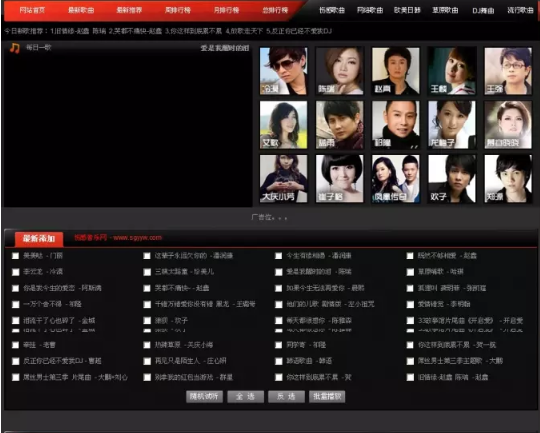Open the 凤凰传奇 group thumbnail

click(396, 178)
